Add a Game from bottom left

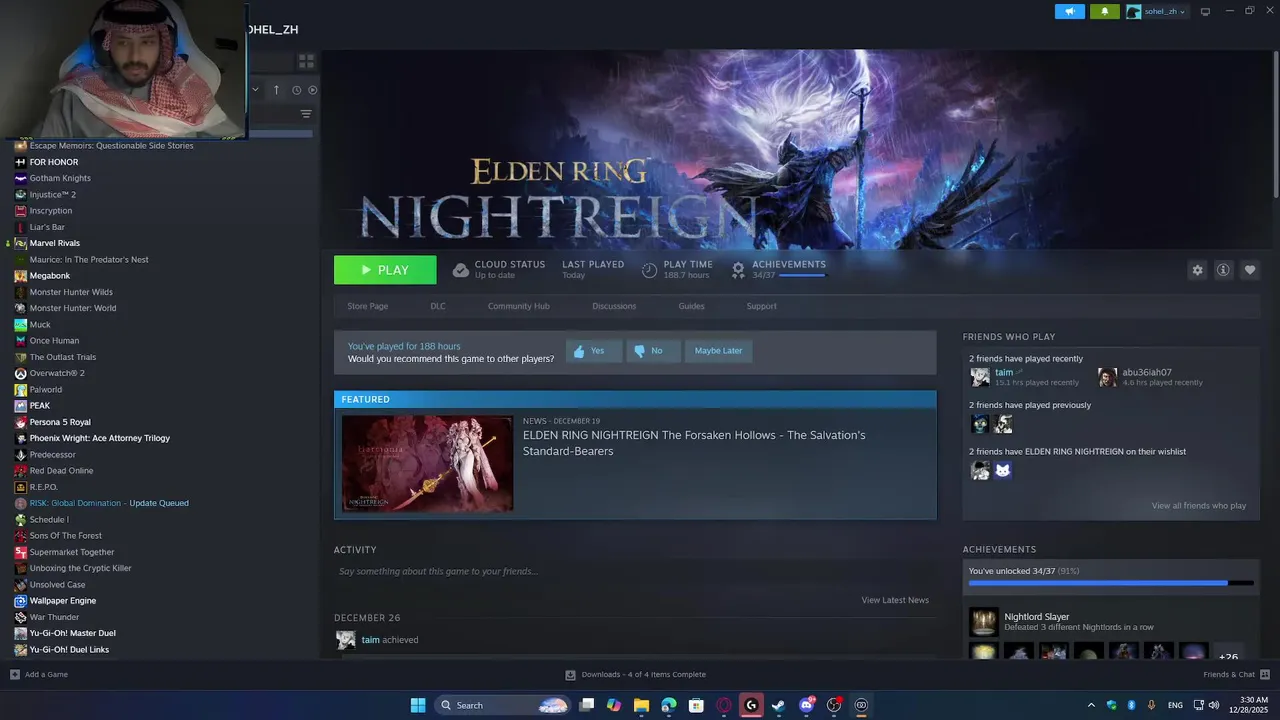pyautogui.click(x=39, y=674)
